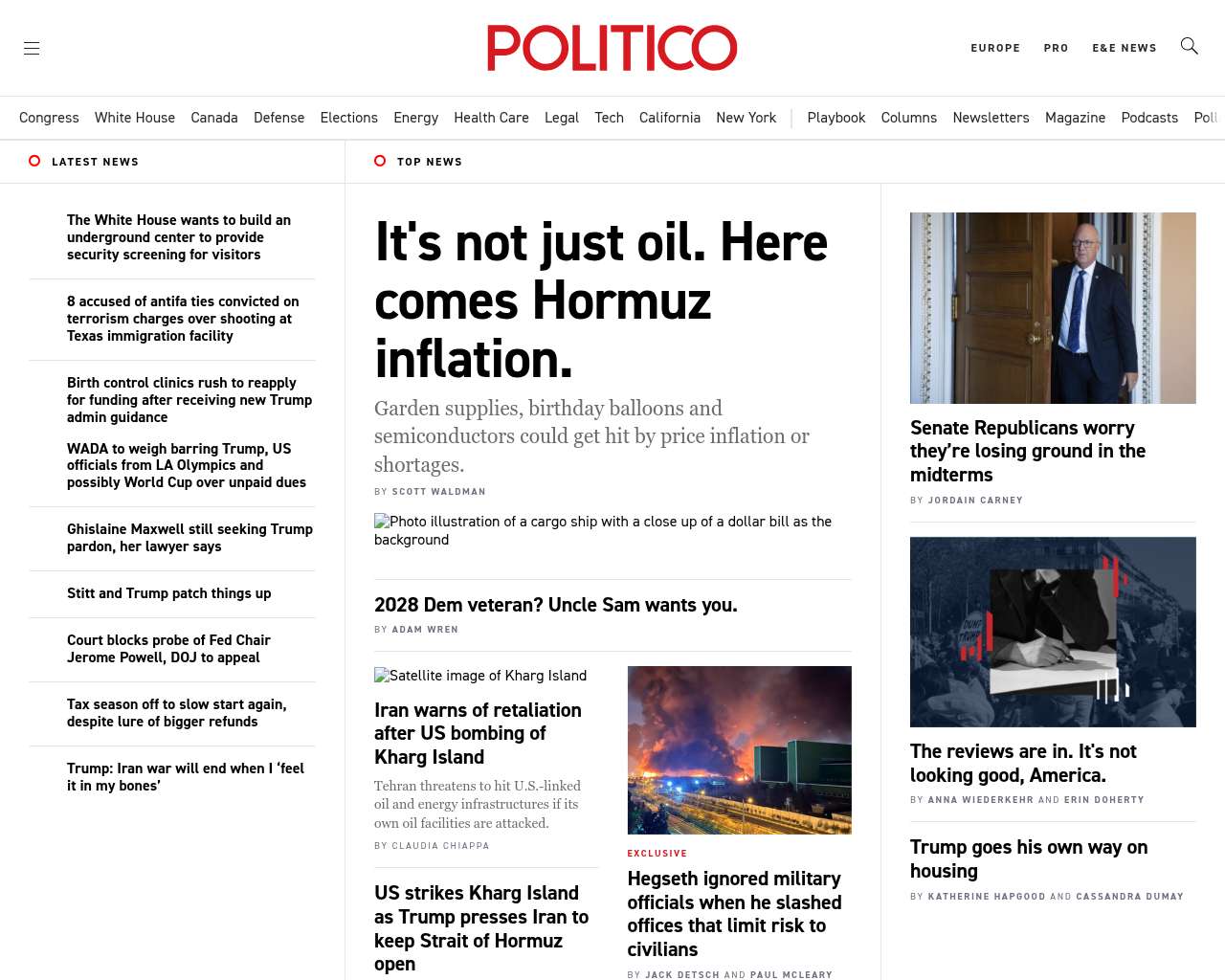View author Katherine Hapgood's page
The image size is (1225, 980).
click(987, 897)
